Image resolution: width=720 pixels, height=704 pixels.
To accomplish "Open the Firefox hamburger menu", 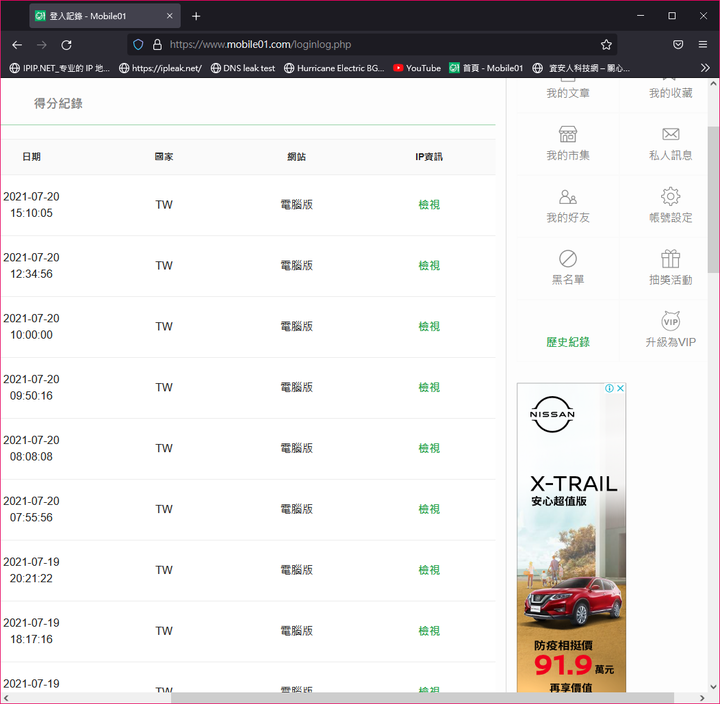I will [x=703, y=45].
